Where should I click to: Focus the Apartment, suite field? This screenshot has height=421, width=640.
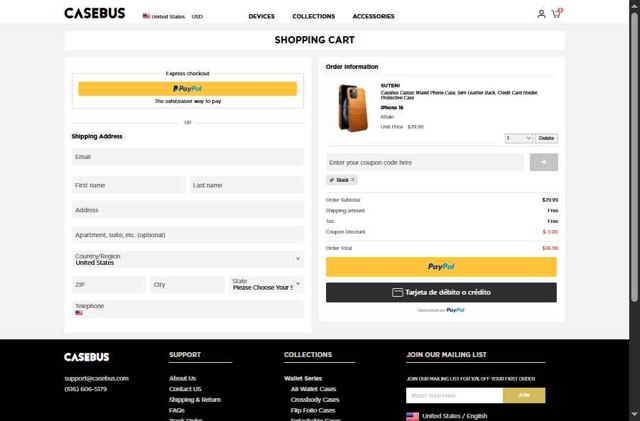pos(188,235)
